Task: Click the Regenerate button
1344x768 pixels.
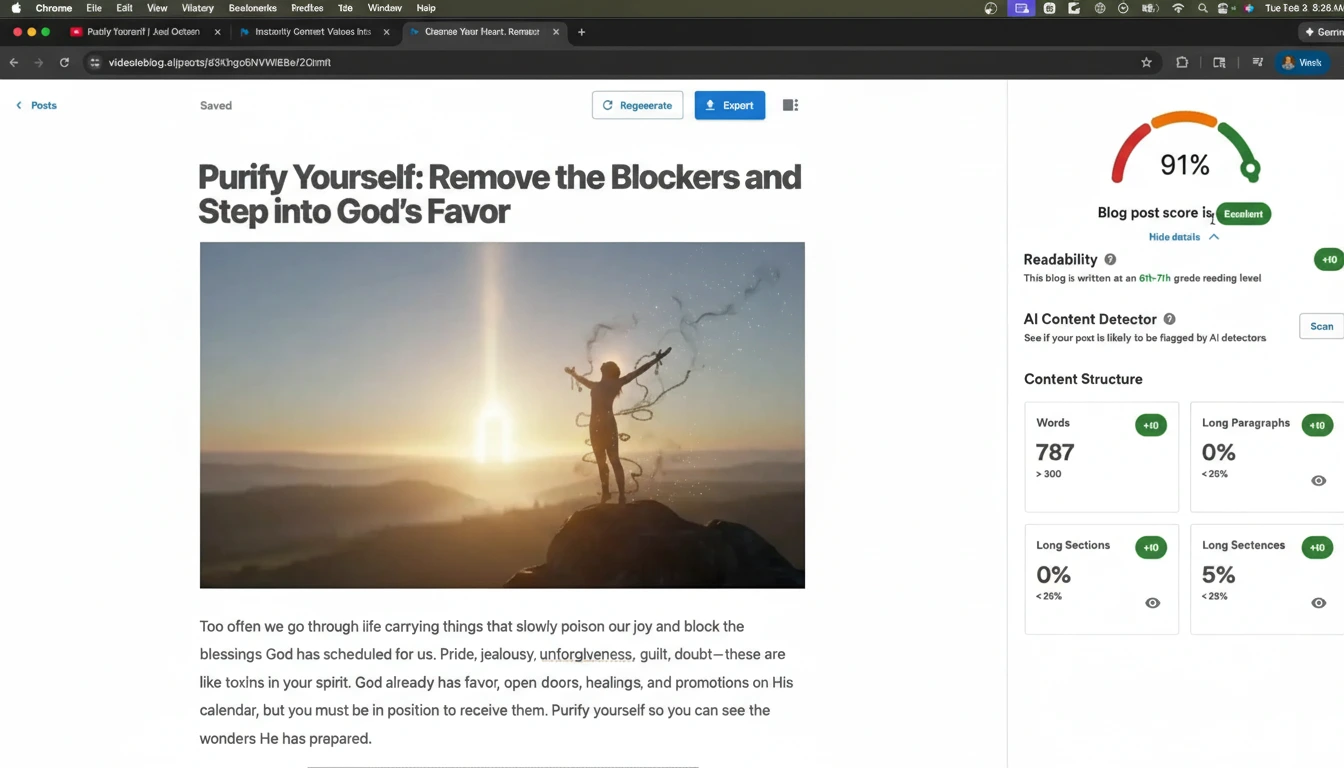Action: [x=637, y=105]
